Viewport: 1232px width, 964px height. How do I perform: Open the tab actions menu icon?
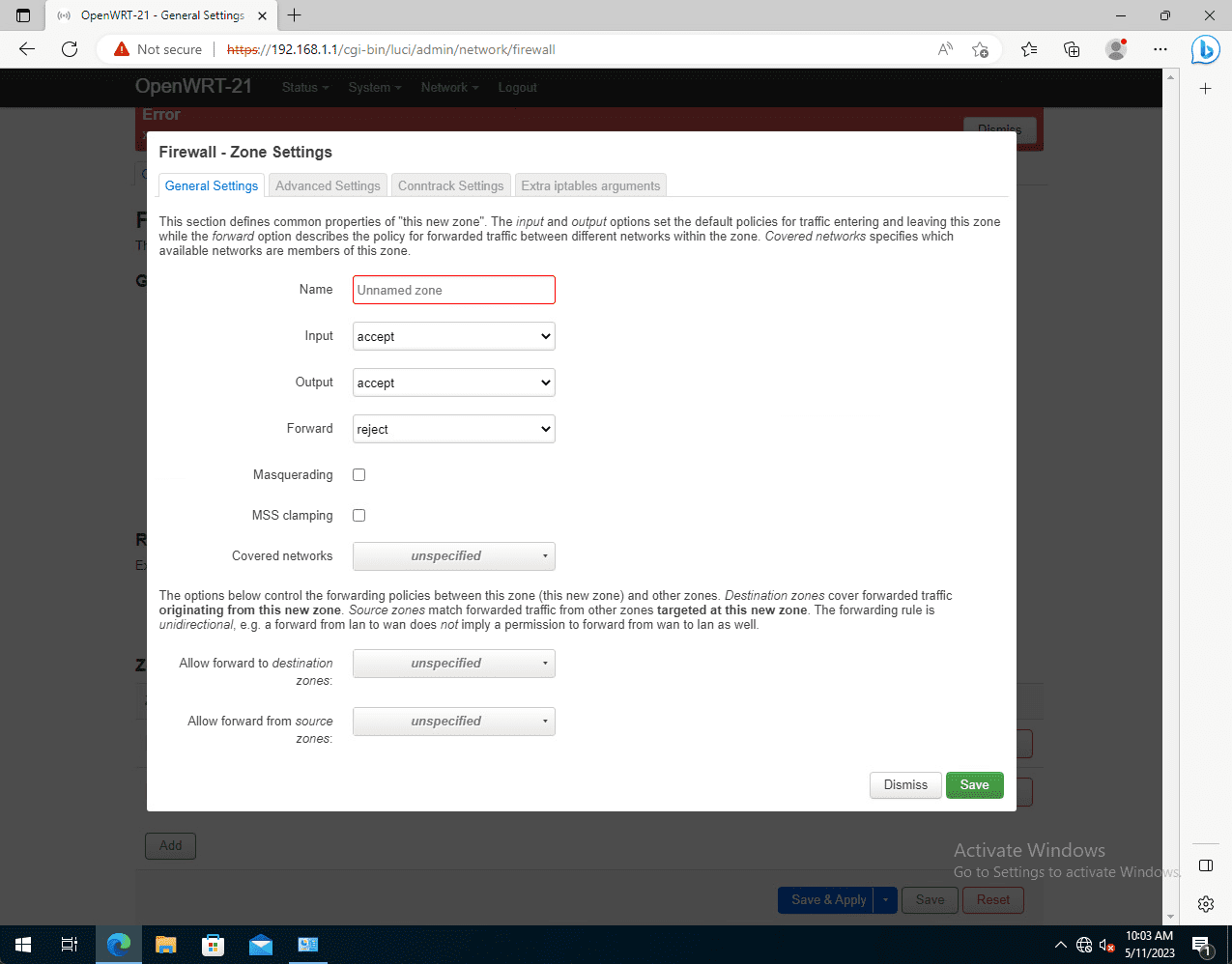[23, 15]
